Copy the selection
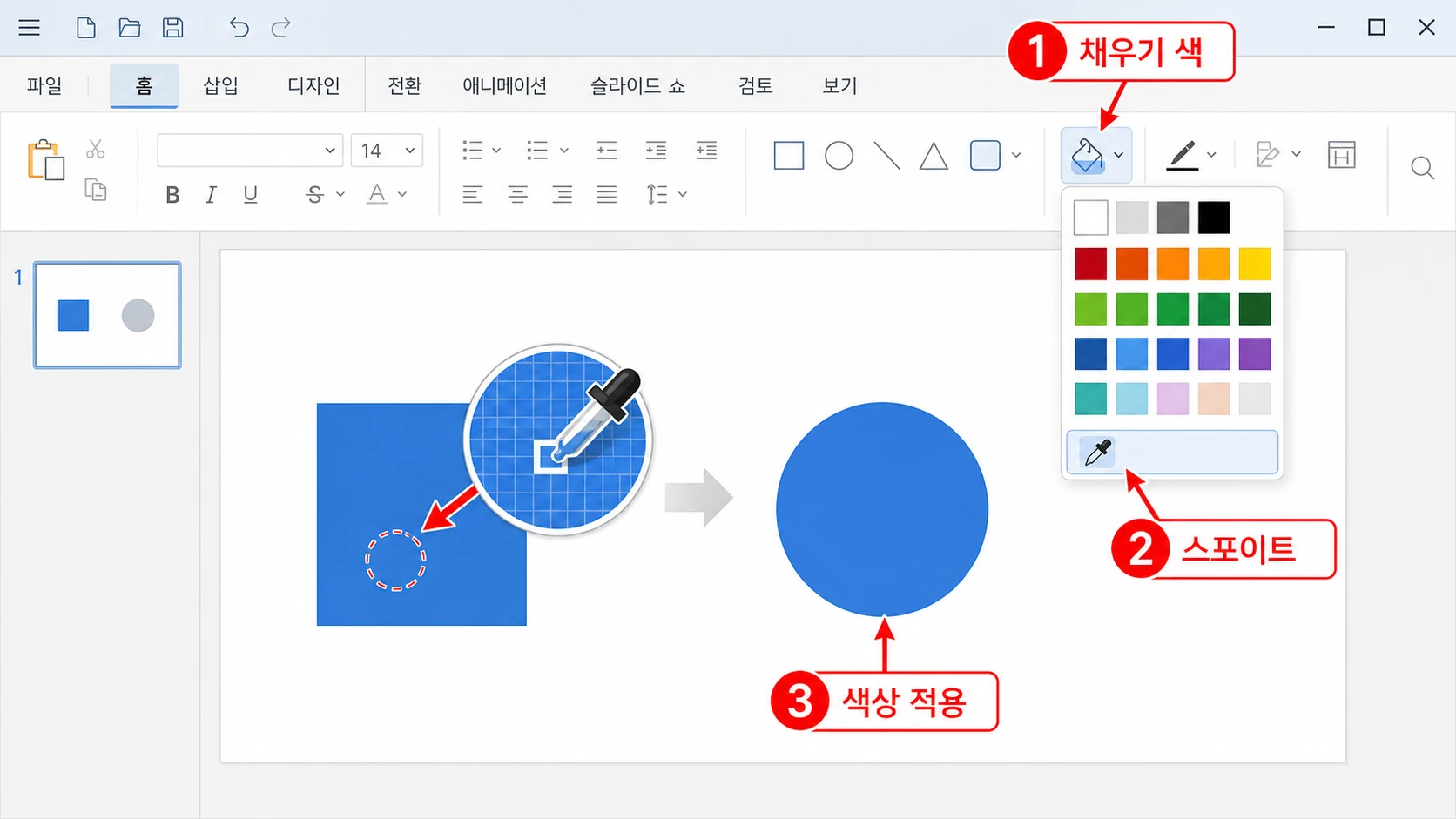Screen dimensions: 1456x819 coord(96,189)
